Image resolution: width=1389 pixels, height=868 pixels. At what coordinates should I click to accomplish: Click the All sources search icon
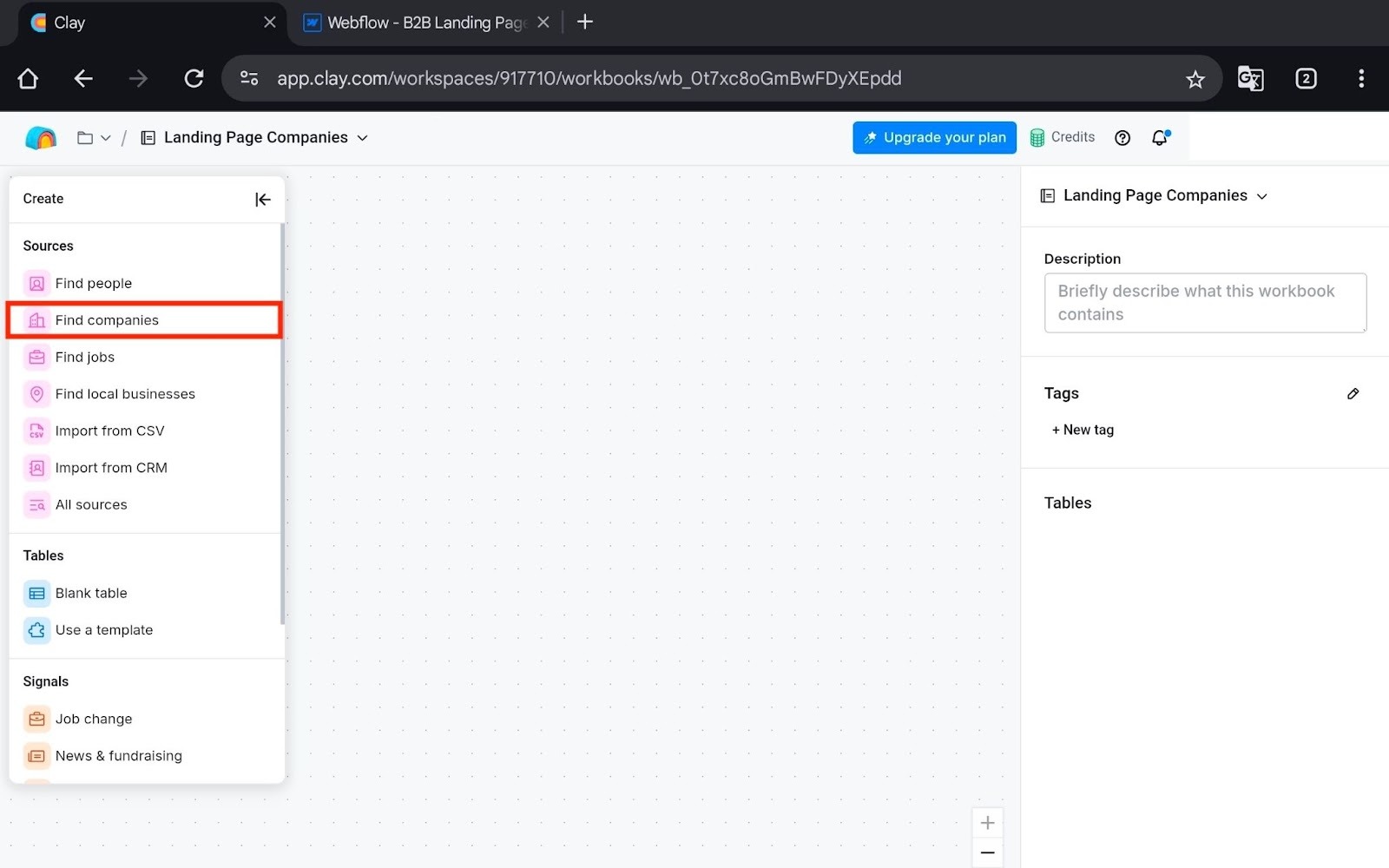click(x=36, y=504)
